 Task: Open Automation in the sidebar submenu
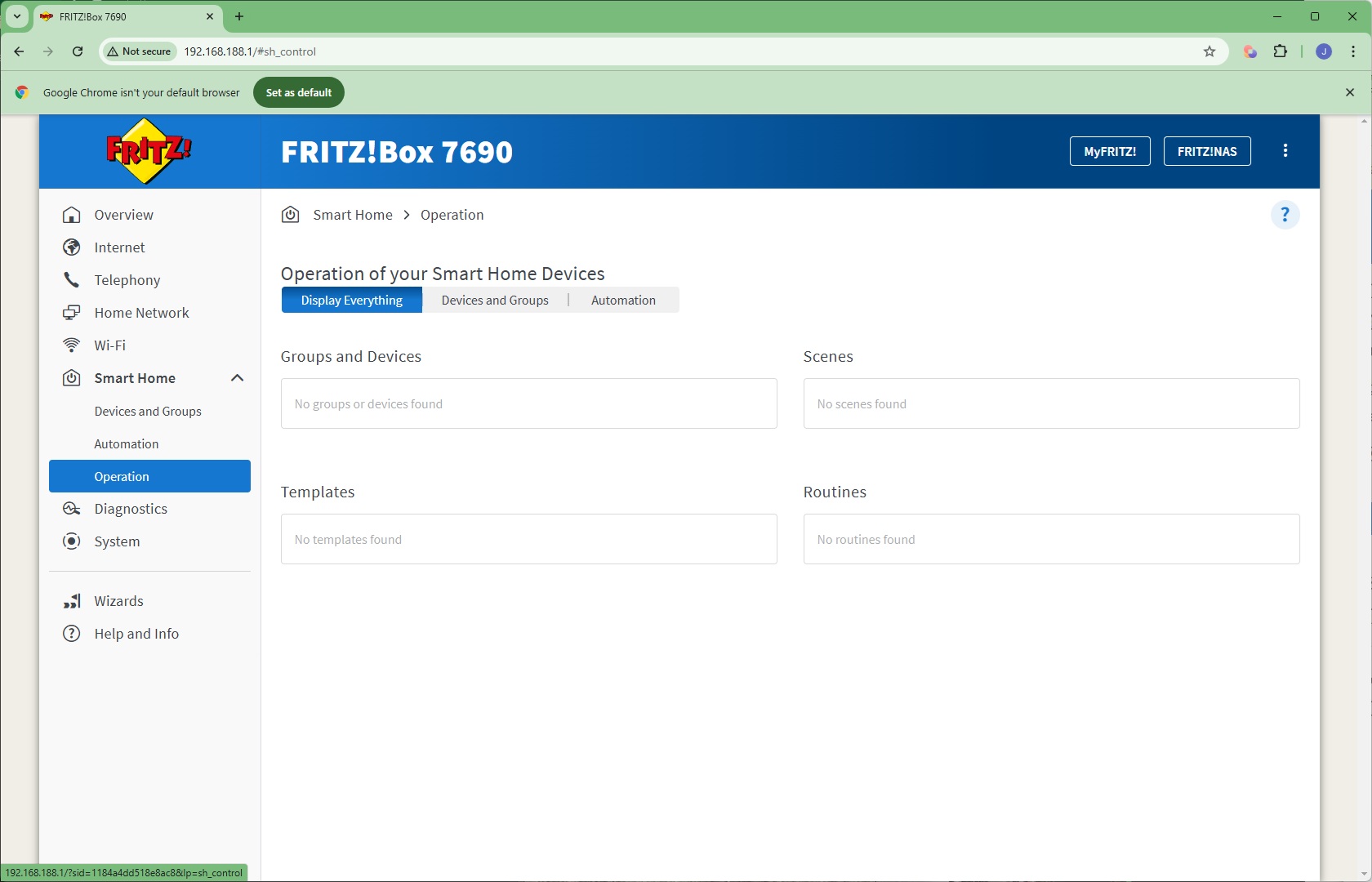pyautogui.click(x=127, y=444)
